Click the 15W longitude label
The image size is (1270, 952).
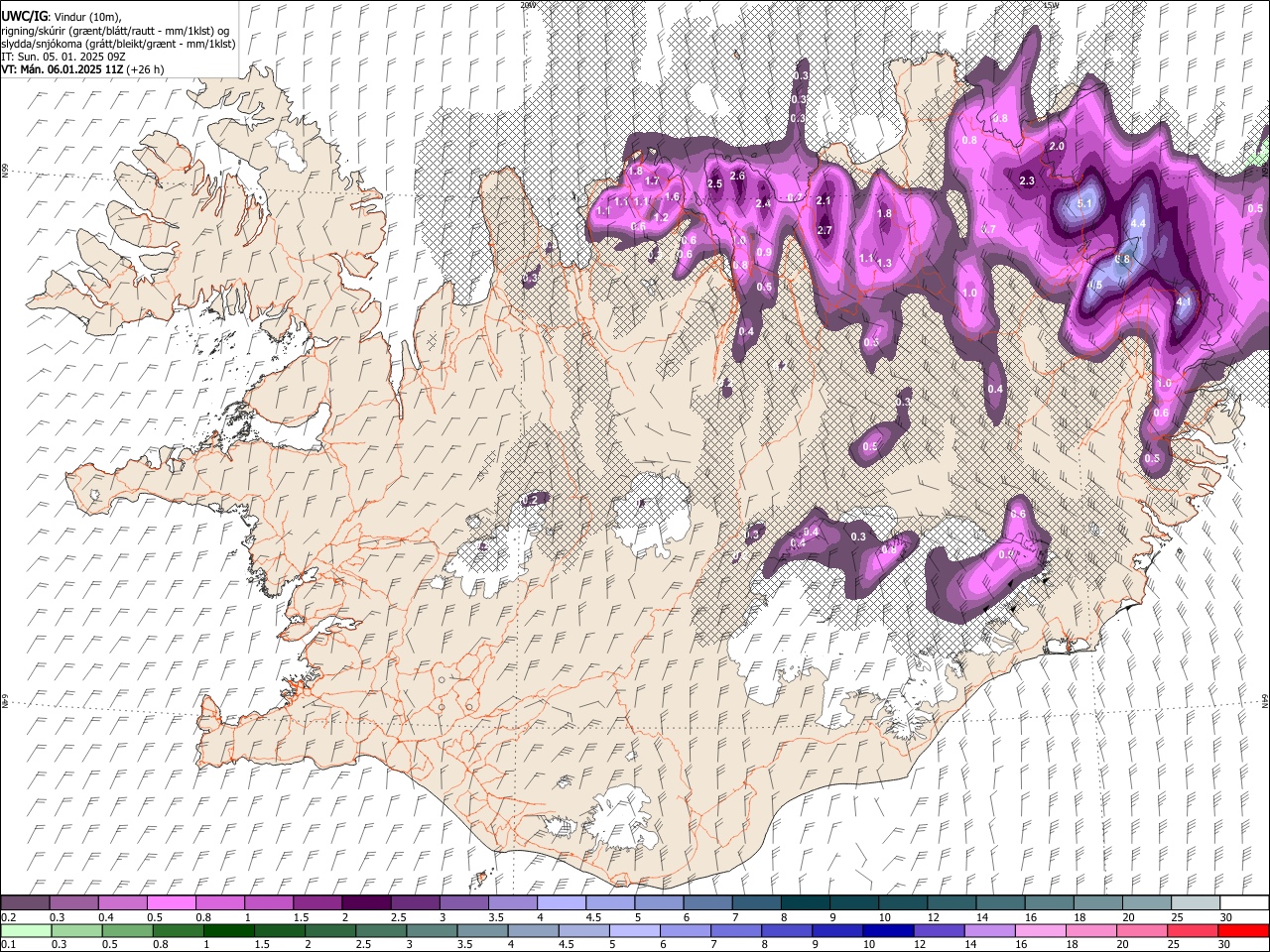coord(1052,5)
